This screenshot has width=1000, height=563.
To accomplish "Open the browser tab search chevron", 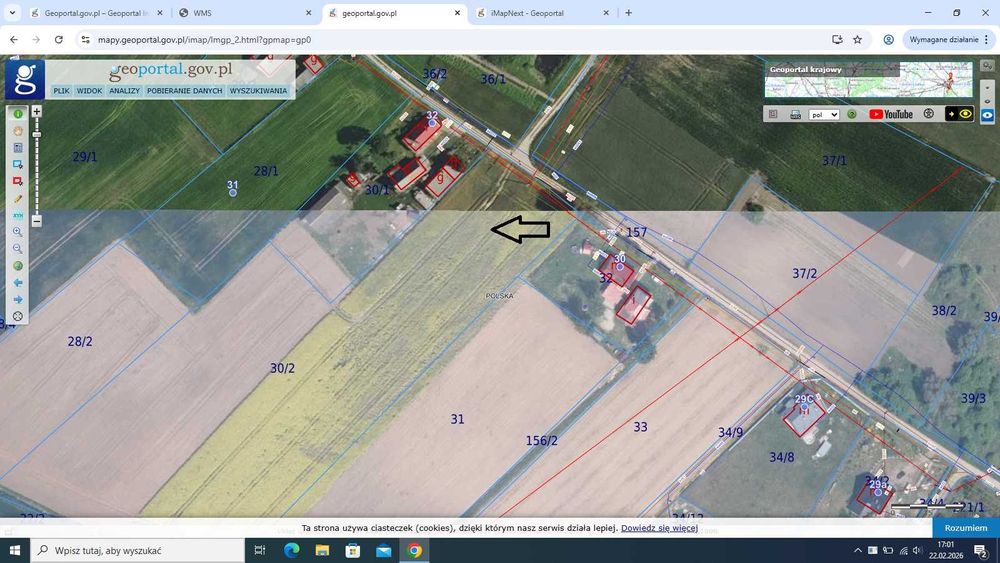I will click(x=12, y=13).
